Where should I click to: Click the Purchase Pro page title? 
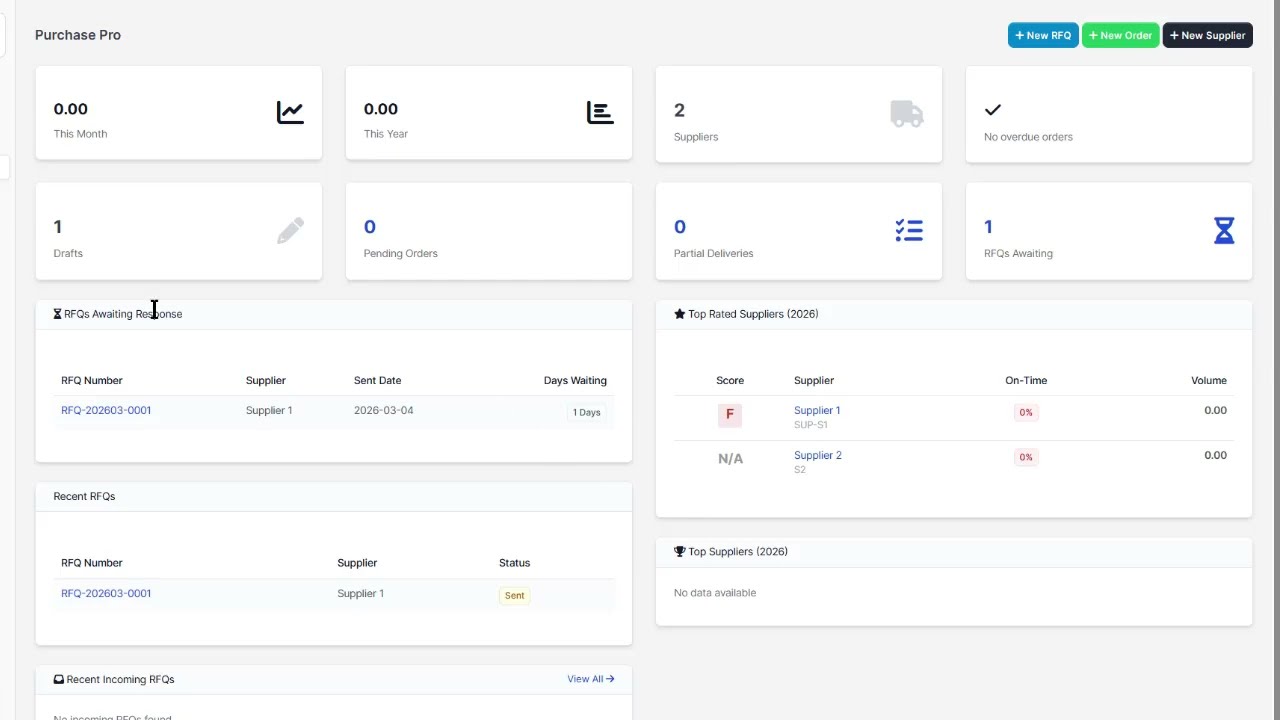(78, 35)
